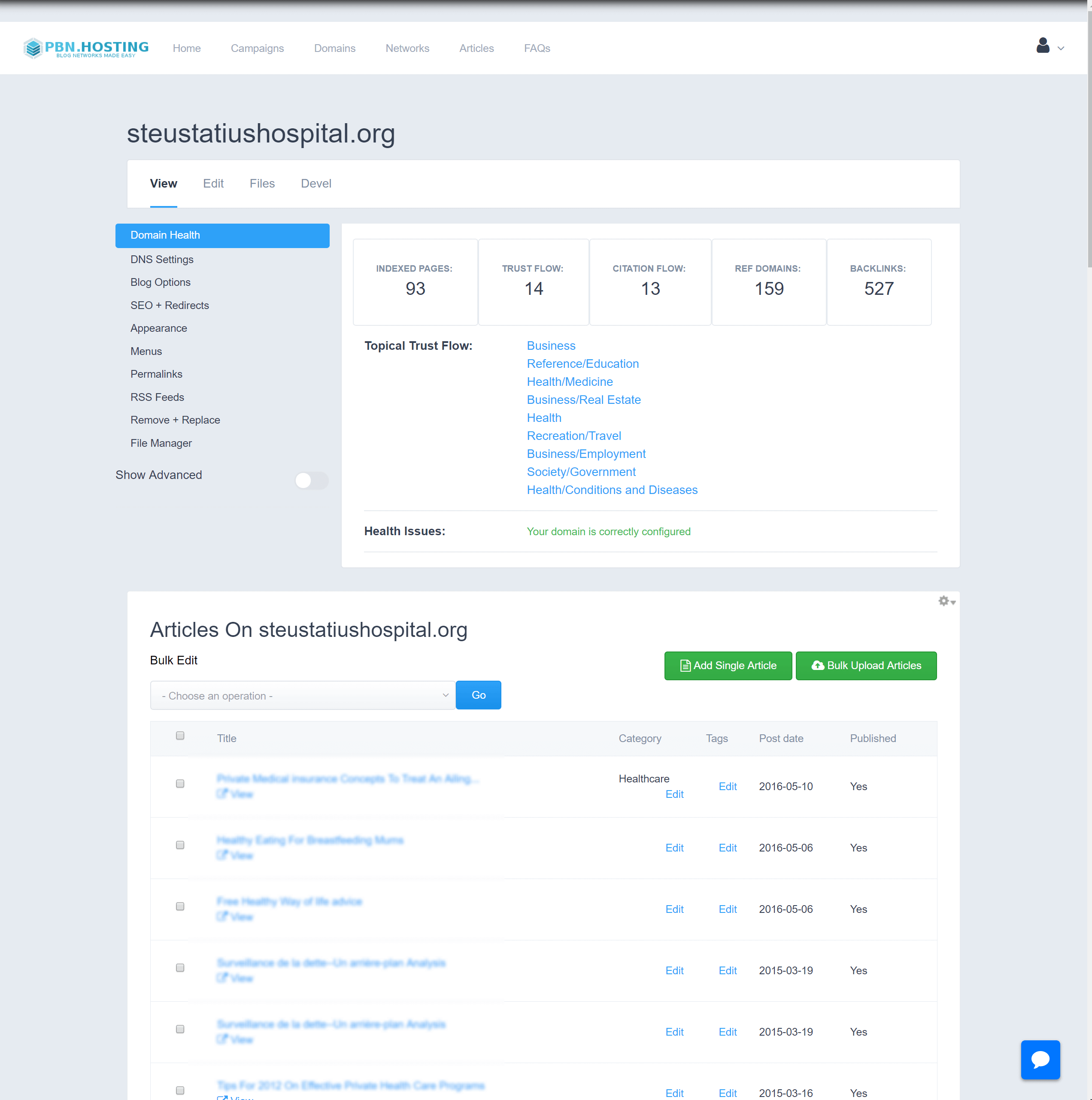1092x1100 pixels.
Task: Open Articles in top navigation
Action: (x=476, y=48)
